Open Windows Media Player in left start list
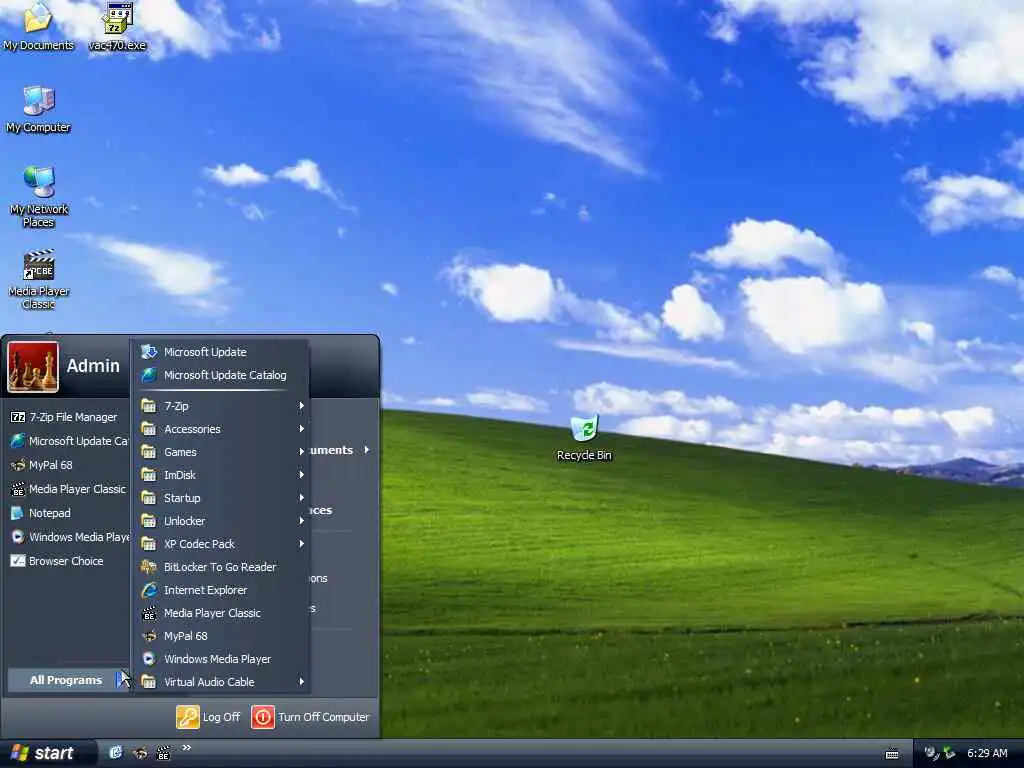 coord(69,537)
